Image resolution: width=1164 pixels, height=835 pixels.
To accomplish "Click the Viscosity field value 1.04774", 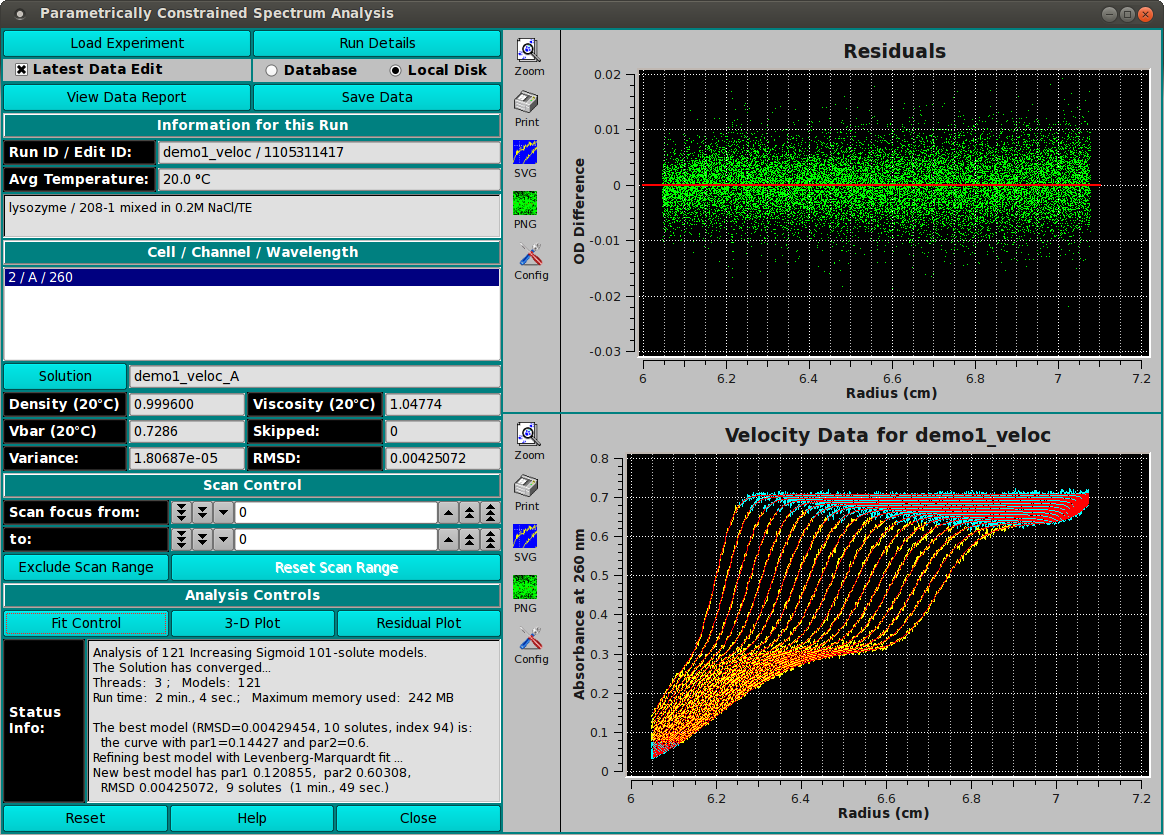I will tap(443, 404).
